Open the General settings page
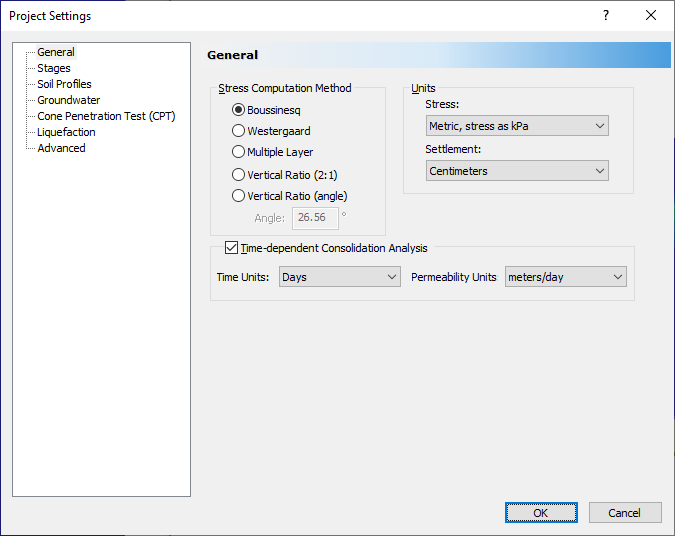Image resolution: width=675 pixels, height=536 pixels. click(56, 52)
